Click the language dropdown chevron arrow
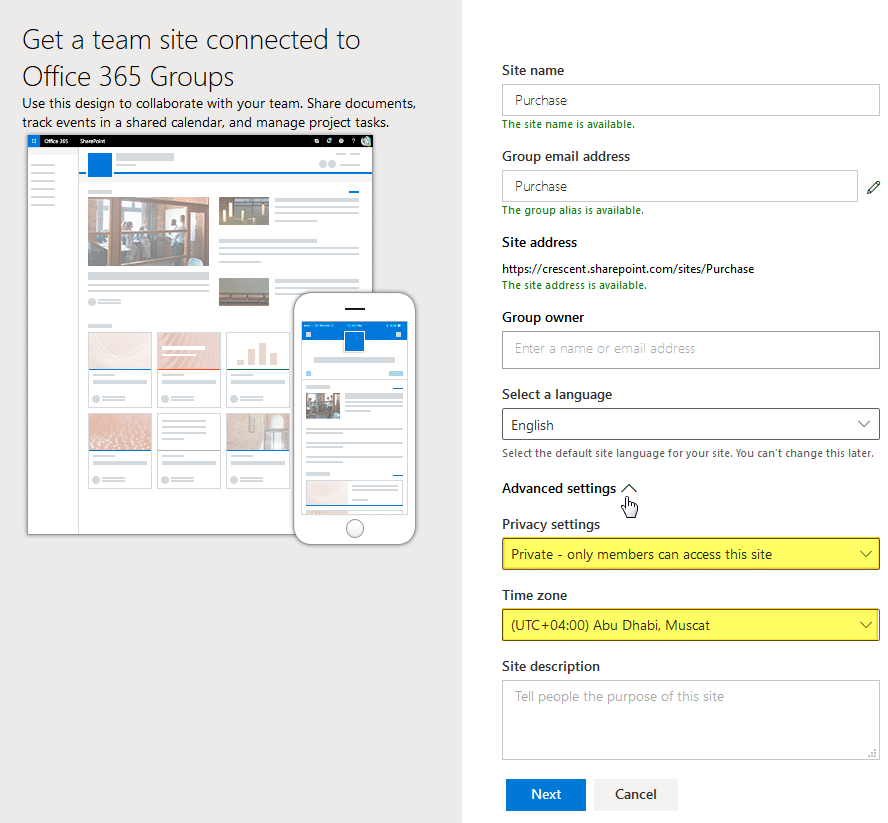 (x=863, y=424)
